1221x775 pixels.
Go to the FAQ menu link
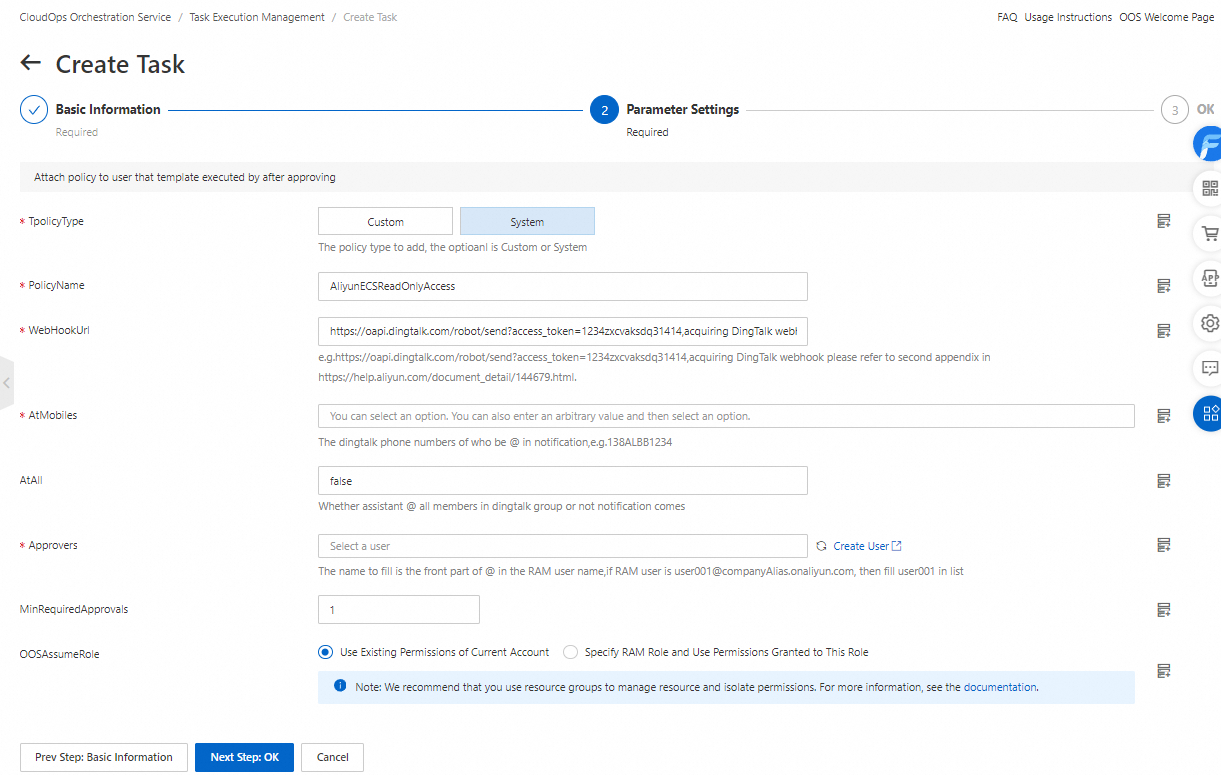[x=1006, y=17]
